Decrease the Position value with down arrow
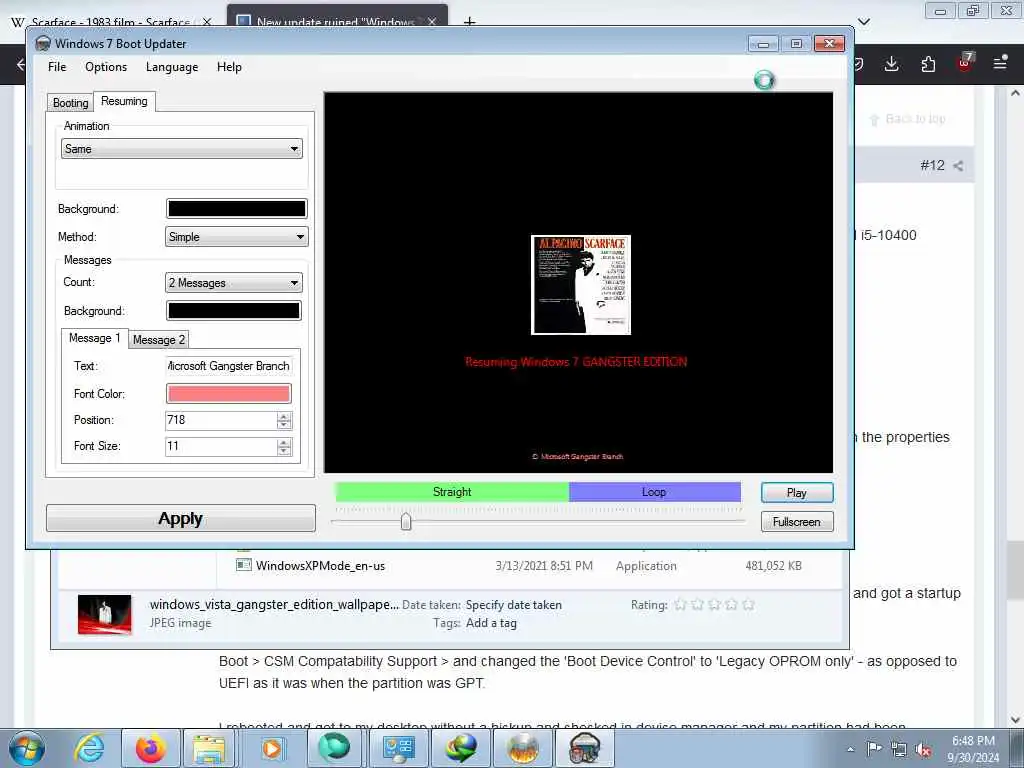This screenshot has width=1024, height=768. pos(283,424)
